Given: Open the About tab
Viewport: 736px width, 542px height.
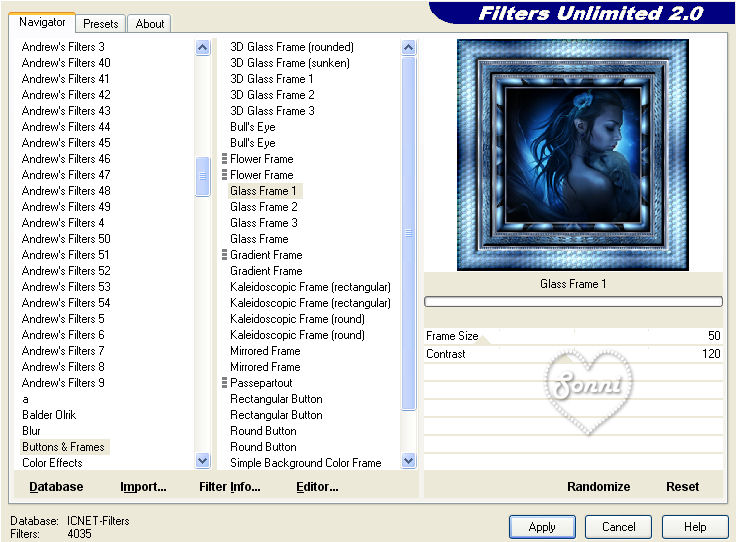Looking at the screenshot, I should point(150,23).
